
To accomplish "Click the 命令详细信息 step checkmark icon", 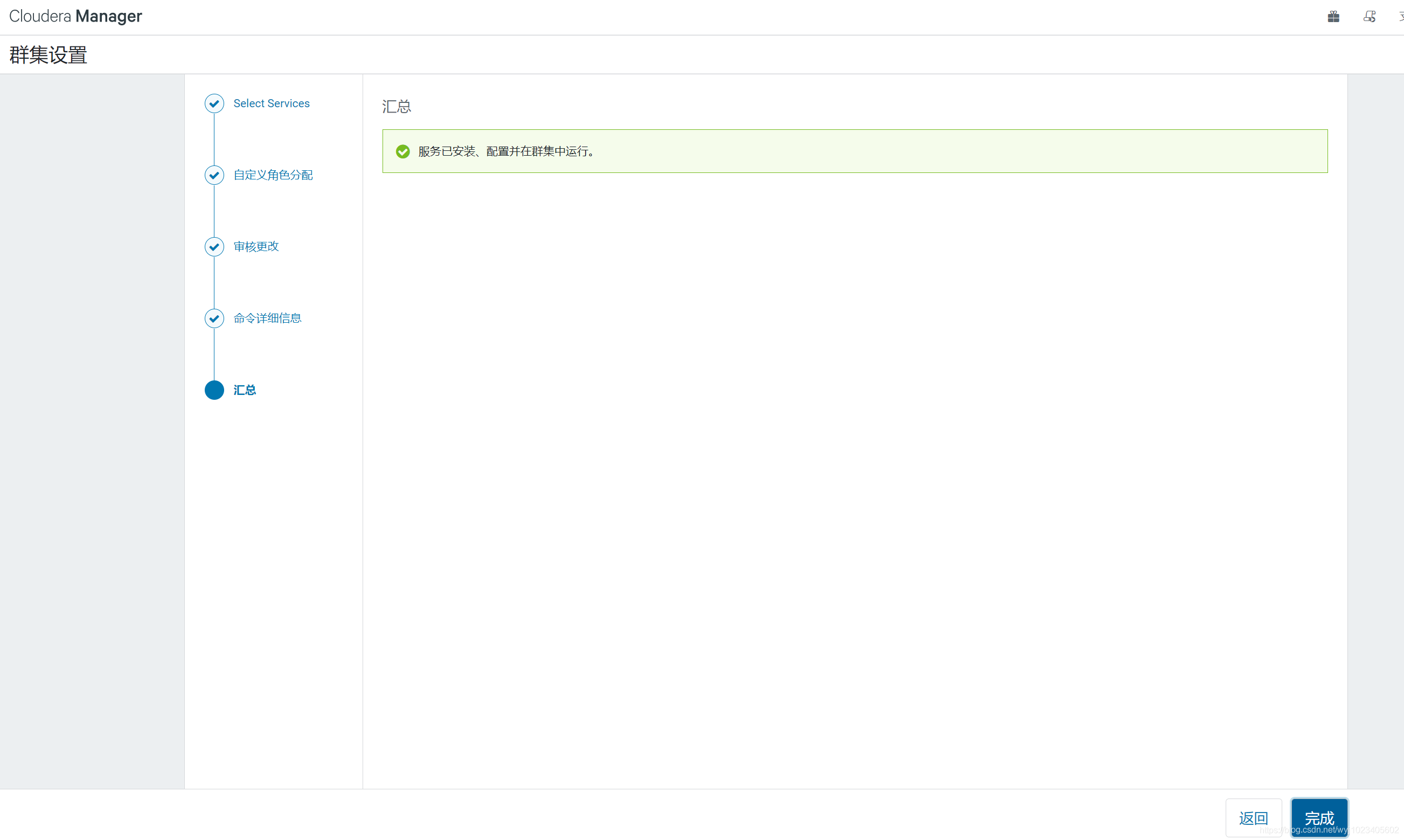I will 214,318.
